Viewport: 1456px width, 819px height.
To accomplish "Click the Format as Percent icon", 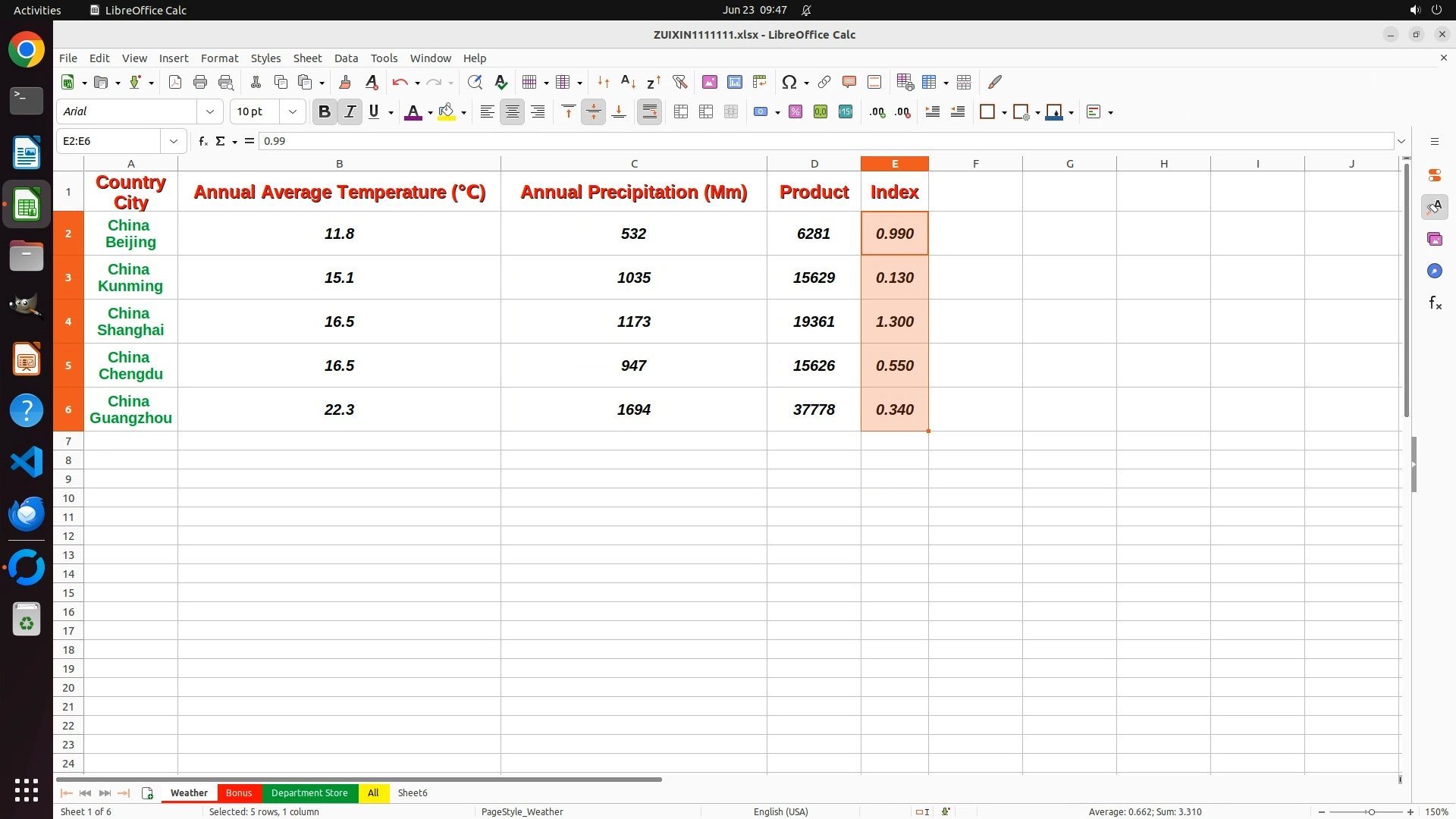I will tap(795, 111).
